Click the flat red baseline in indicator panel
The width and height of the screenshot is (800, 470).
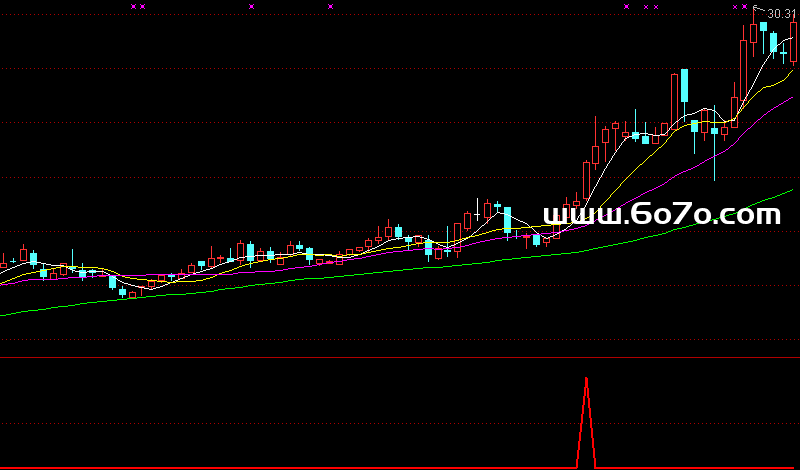point(300,467)
